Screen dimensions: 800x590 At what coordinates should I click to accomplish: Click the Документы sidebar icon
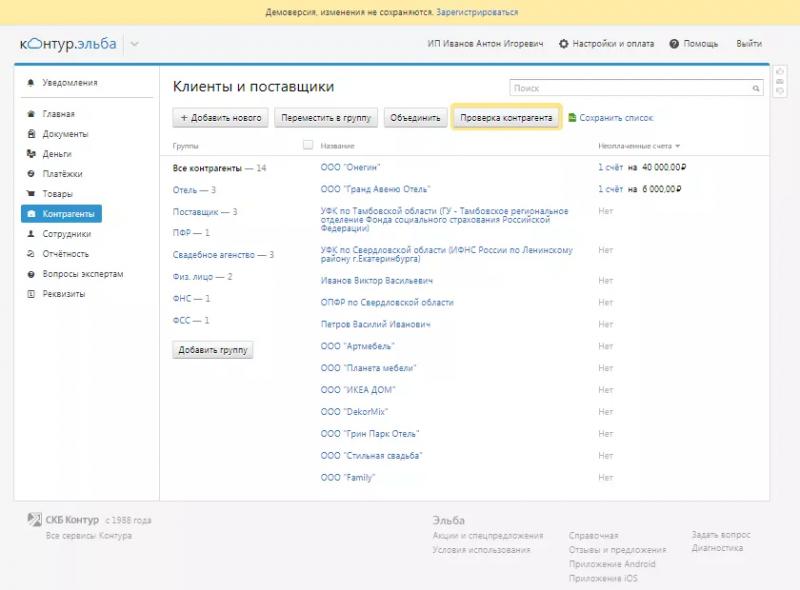tap(32, 134)
